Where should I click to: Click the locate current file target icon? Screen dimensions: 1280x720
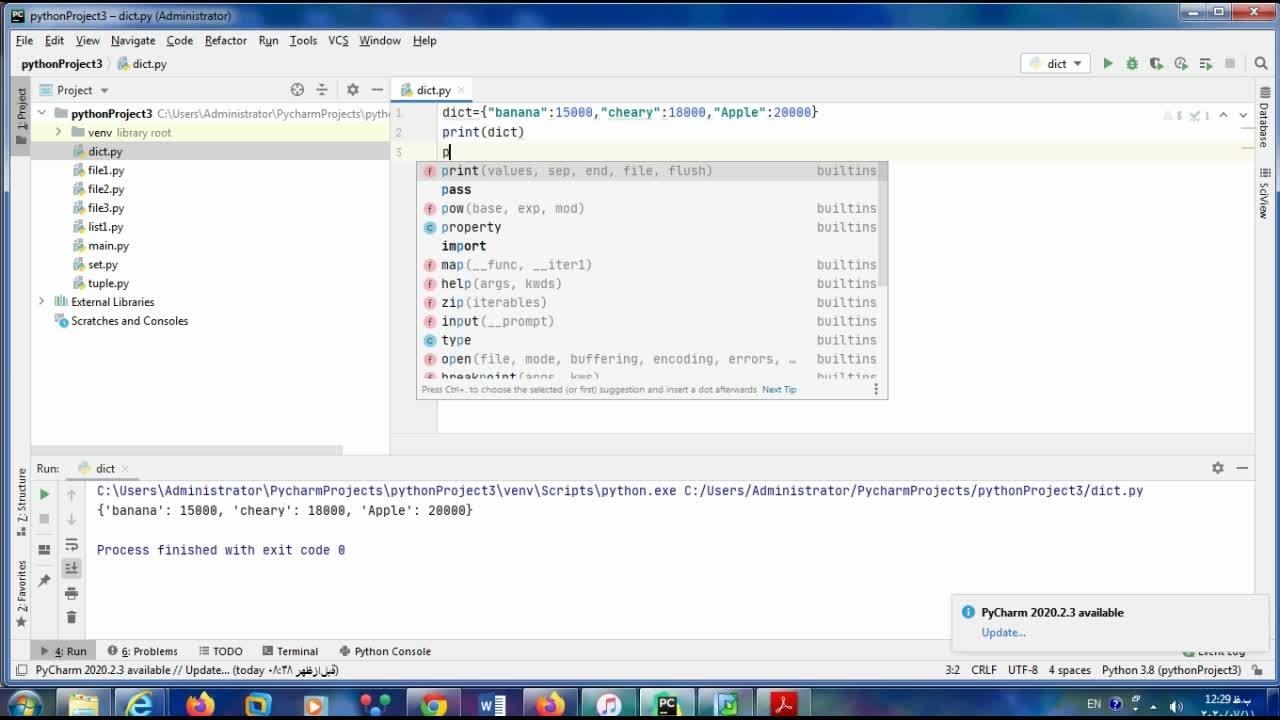[297, 90]
